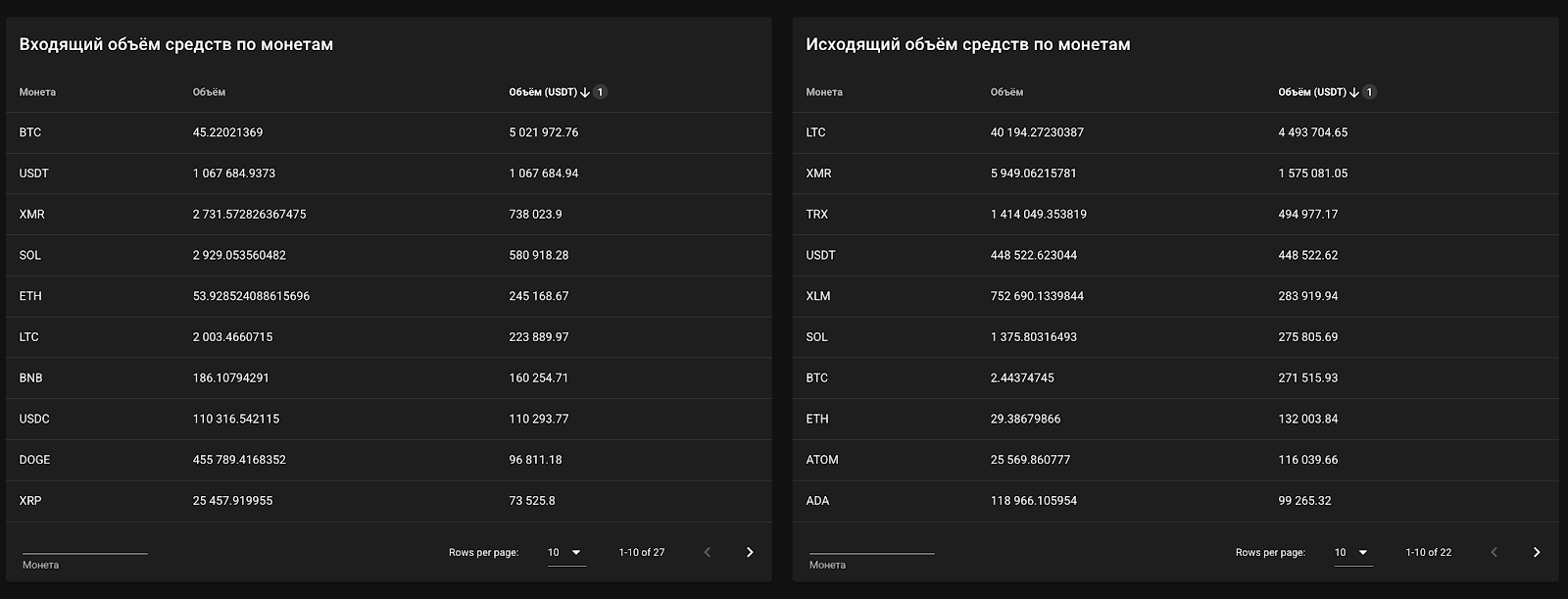
Task: Go to next page in incoming table
Action: click(750, 553)
